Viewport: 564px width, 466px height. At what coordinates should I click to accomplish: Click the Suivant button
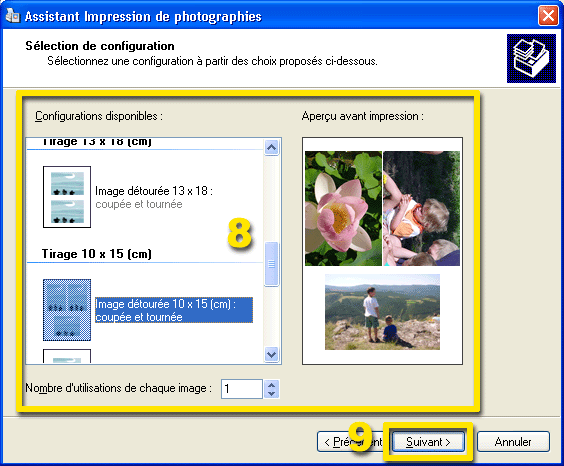[x=428, y=442]
